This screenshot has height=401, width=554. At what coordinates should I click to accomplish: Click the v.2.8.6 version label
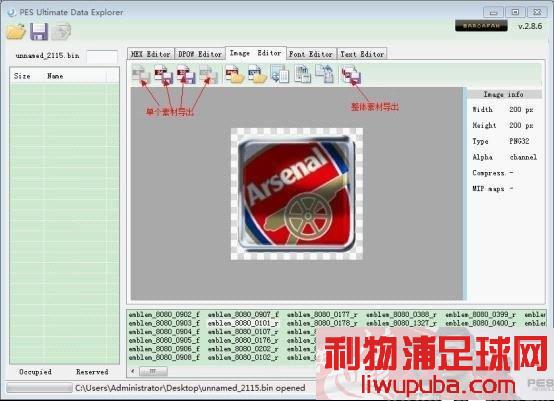(530, 26)
